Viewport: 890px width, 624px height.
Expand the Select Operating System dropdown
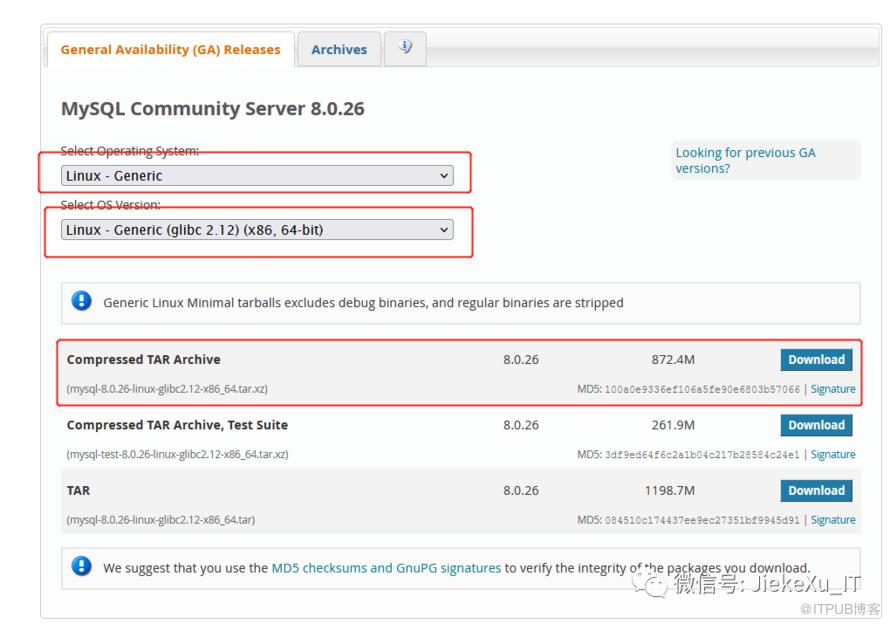[x=257, y=176]
